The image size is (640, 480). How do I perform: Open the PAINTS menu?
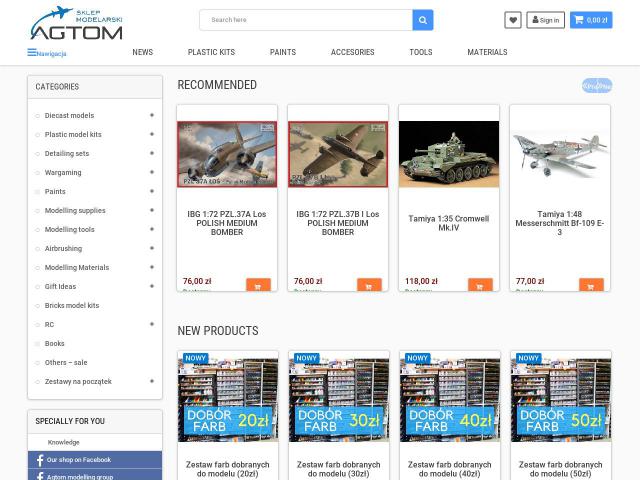coord(283,52)
